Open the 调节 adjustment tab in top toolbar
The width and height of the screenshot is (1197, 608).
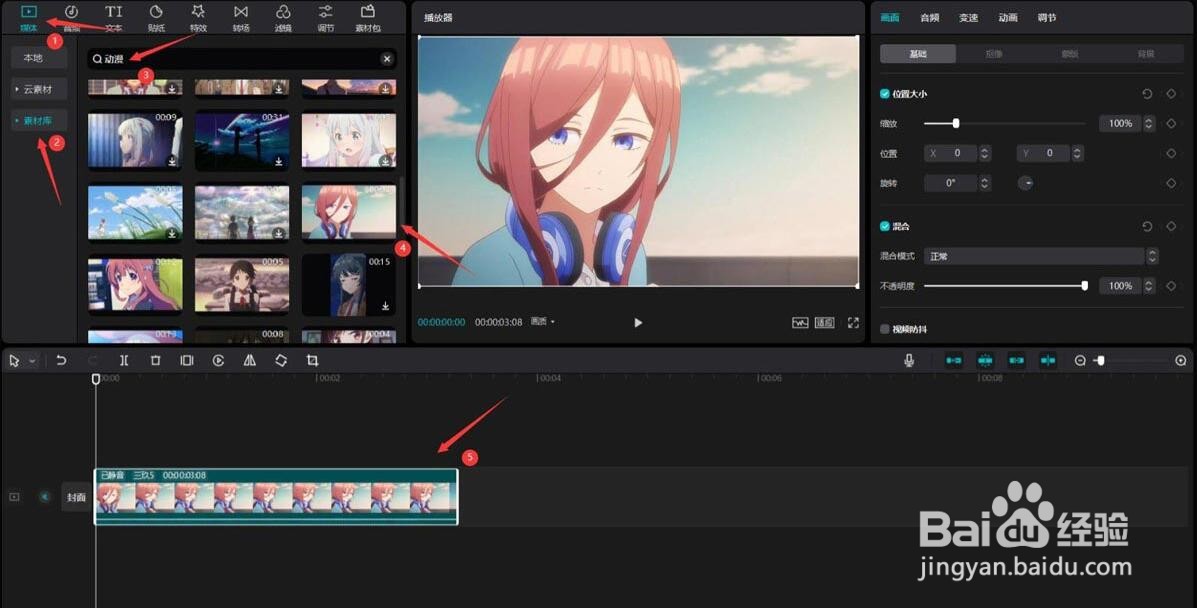pyautogui.click(x=325, y=18)
